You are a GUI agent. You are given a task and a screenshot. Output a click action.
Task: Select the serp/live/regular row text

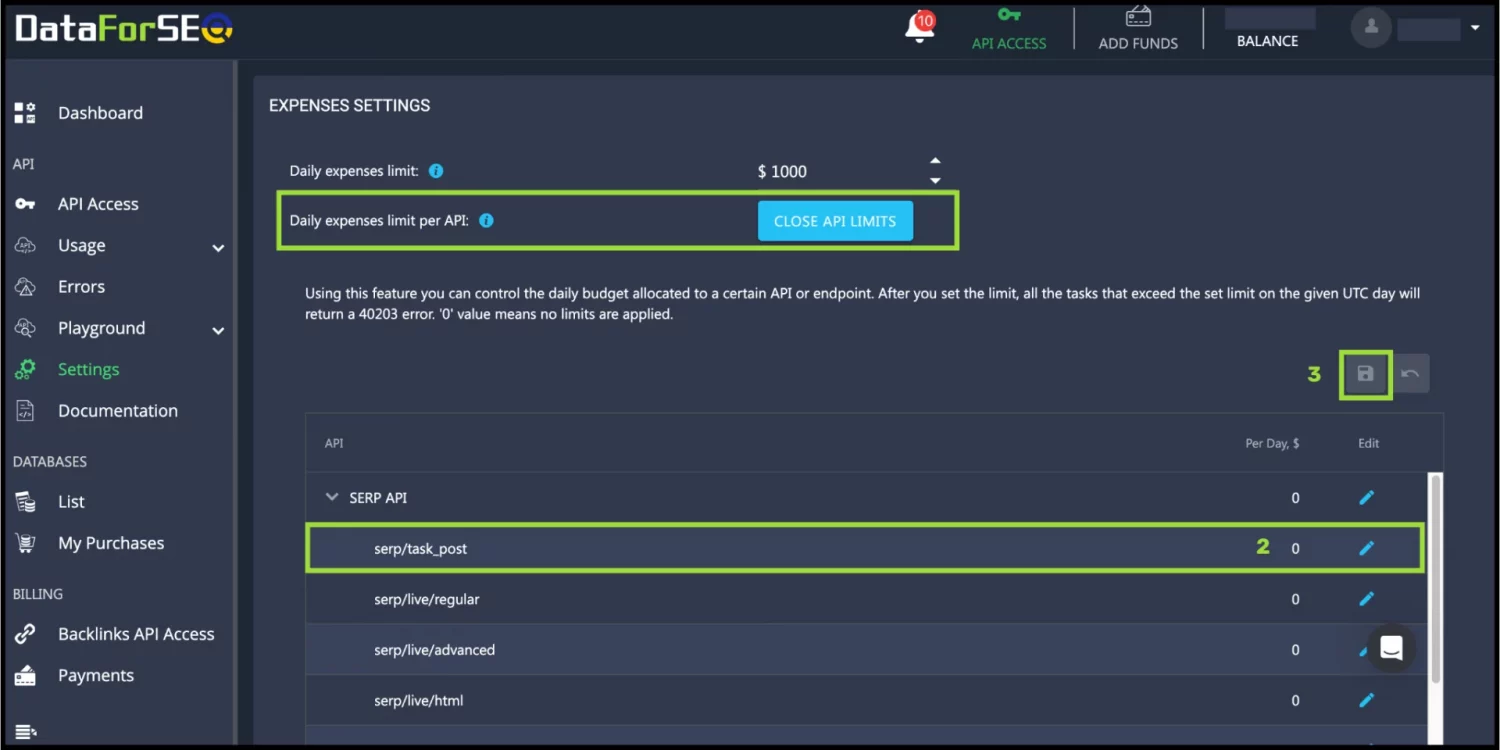[x=427, y=599]
